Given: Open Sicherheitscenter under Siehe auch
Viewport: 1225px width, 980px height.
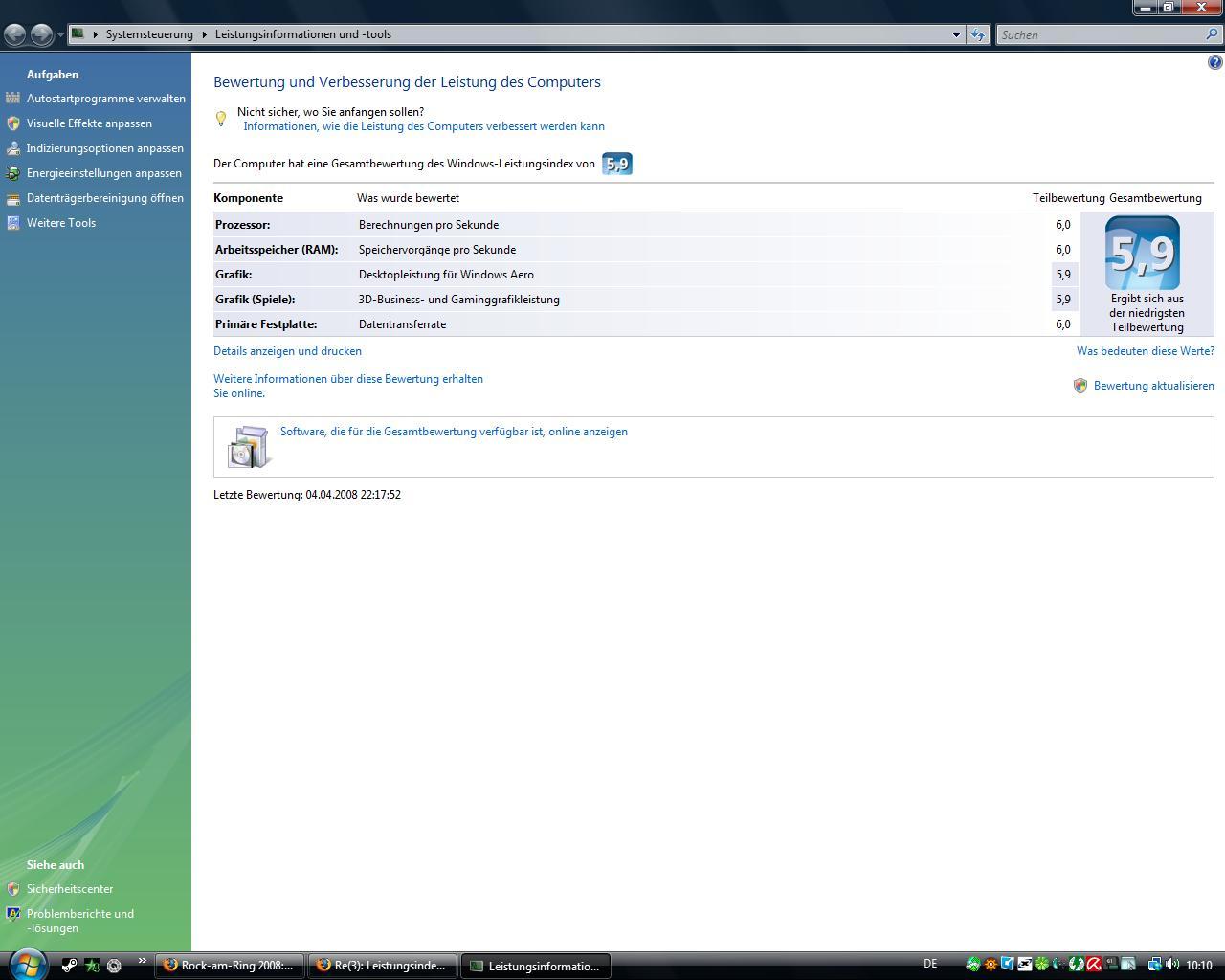Looking at the screenshot, I should tap(70, 889).
